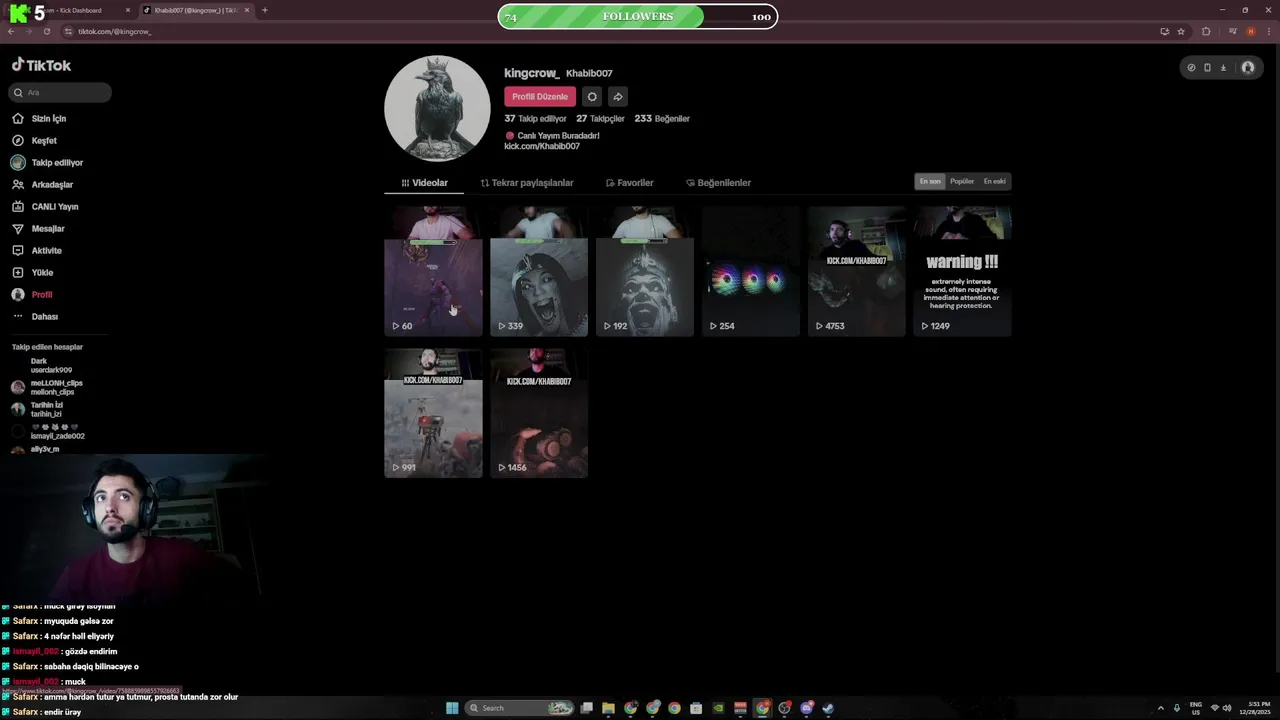Switch to the Beğenilenler tab

click(718, 183)
